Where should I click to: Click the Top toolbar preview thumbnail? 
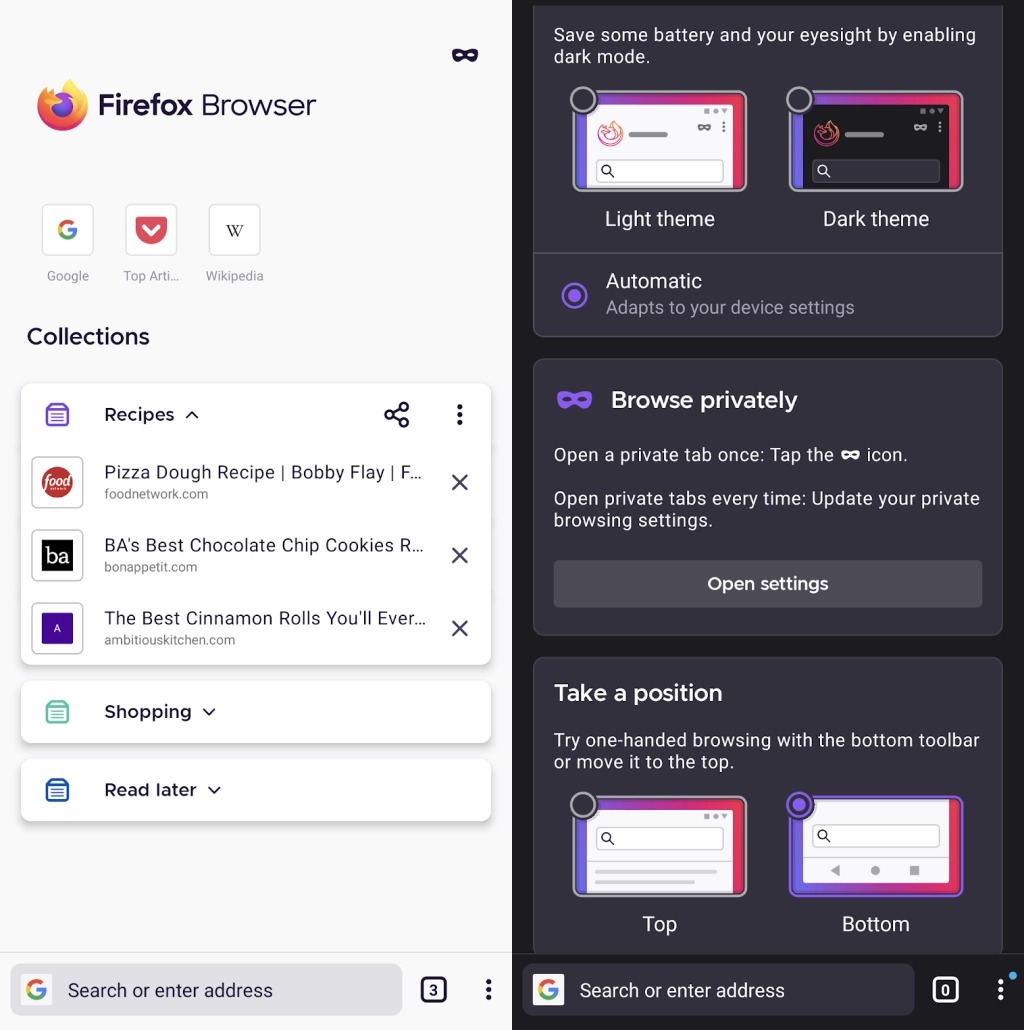(x=660, y=846)
